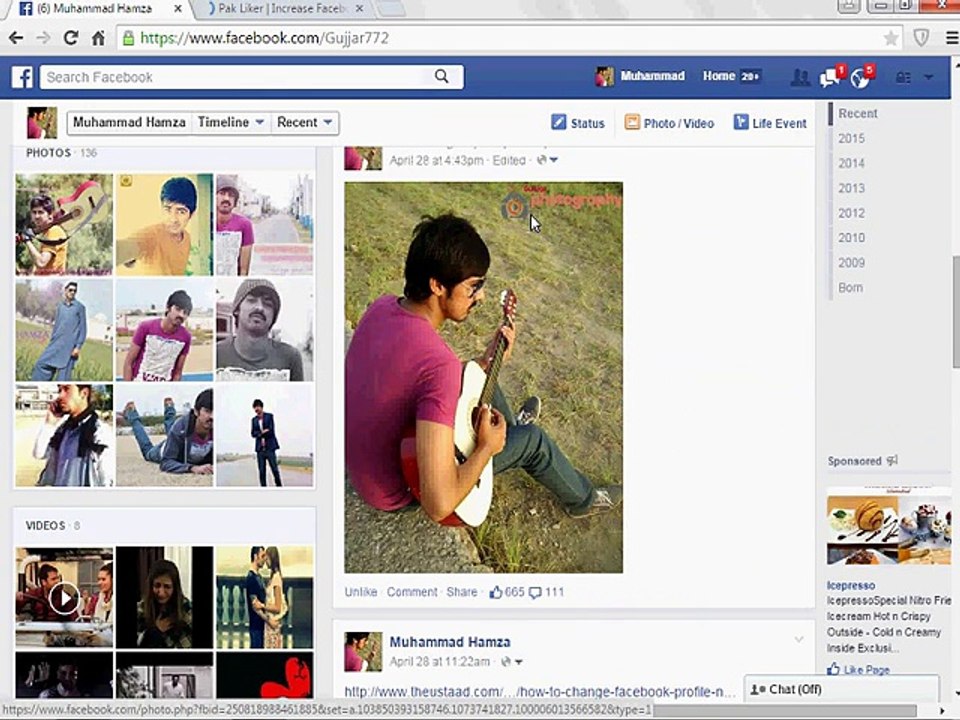The image size is (960, 720).
Task: Click the Muhammad Hamza name in the timeline header
Action: click(x=129, y=122)
